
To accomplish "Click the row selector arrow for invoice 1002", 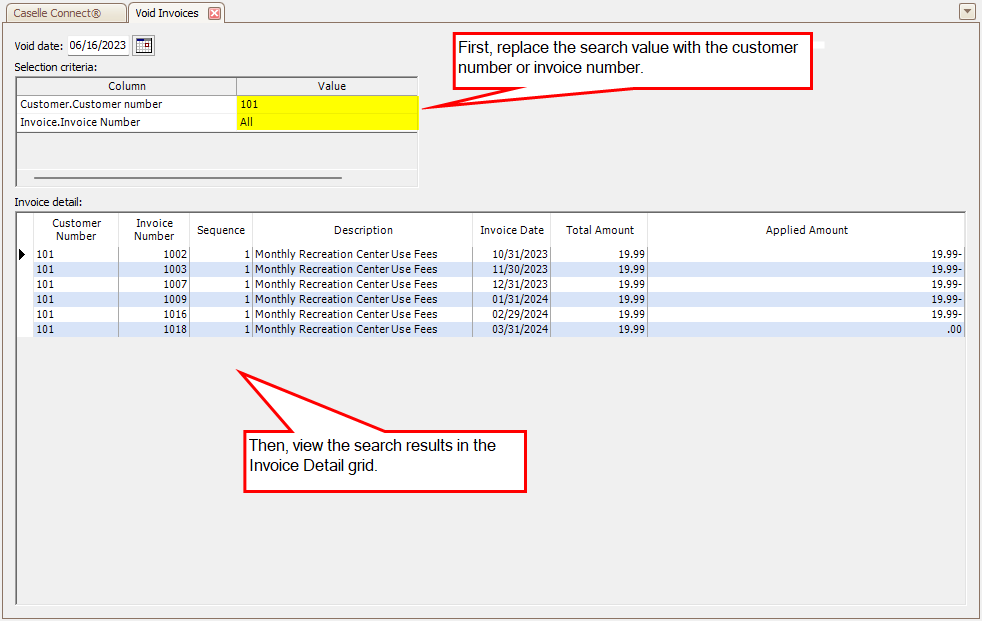I will pyautogui.click(x=22, y=254).
